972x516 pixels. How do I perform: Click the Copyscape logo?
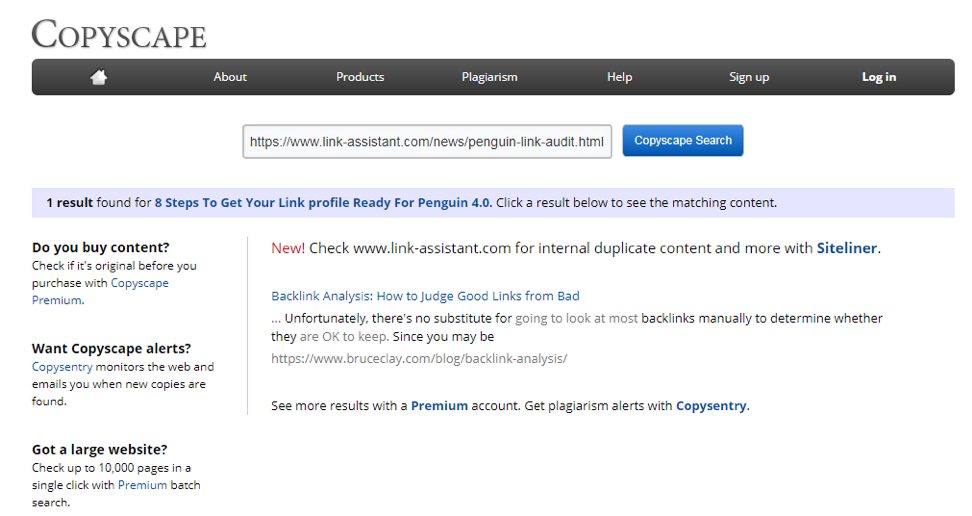[118, 34]
